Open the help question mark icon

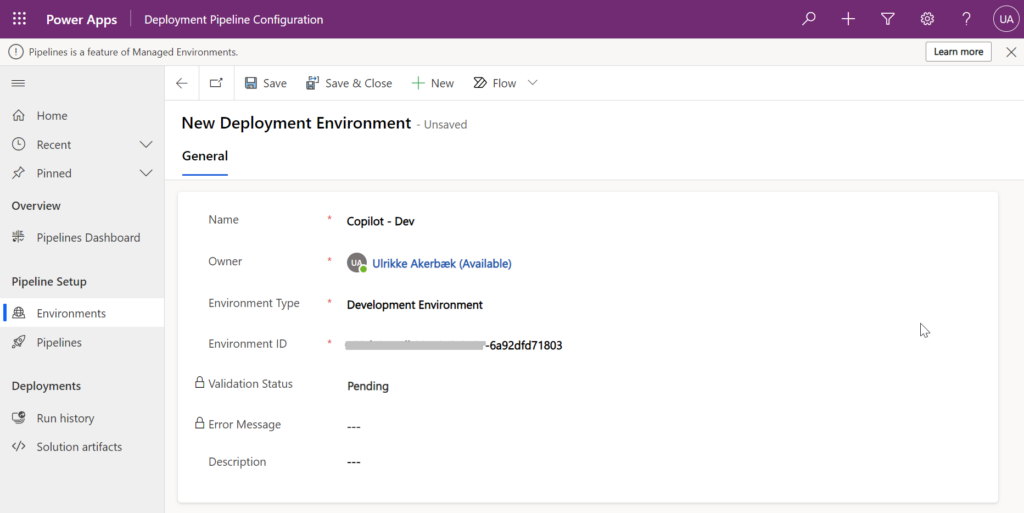click(x=967, y=19)
